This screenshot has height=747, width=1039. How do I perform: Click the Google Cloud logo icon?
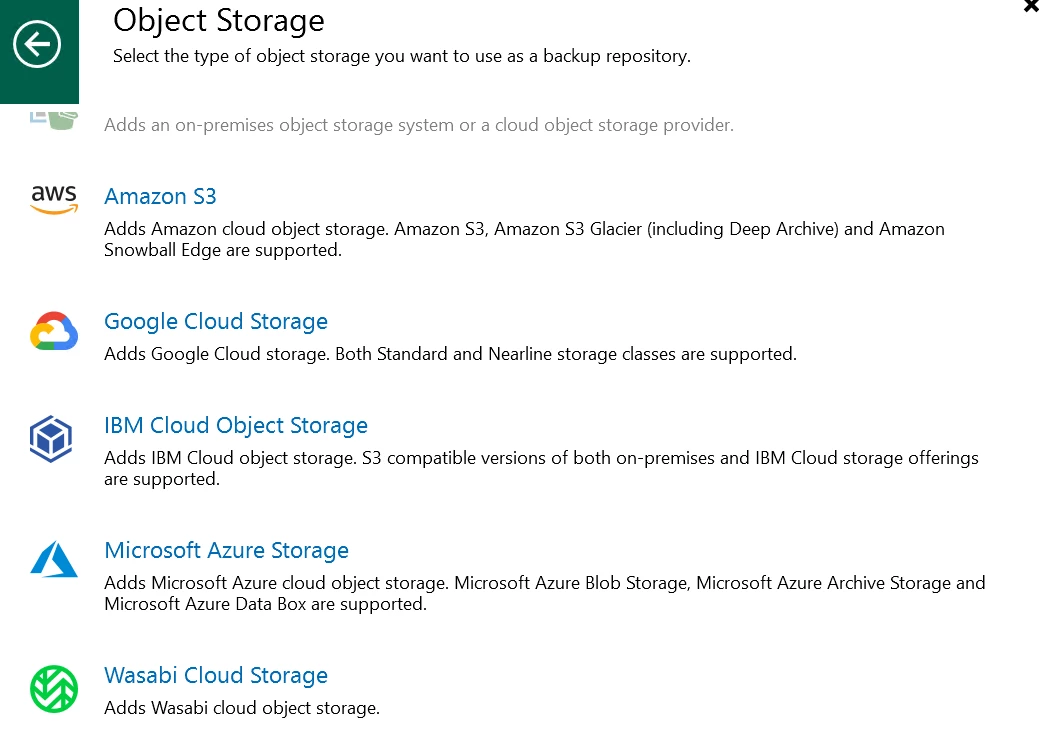point(54,332)
